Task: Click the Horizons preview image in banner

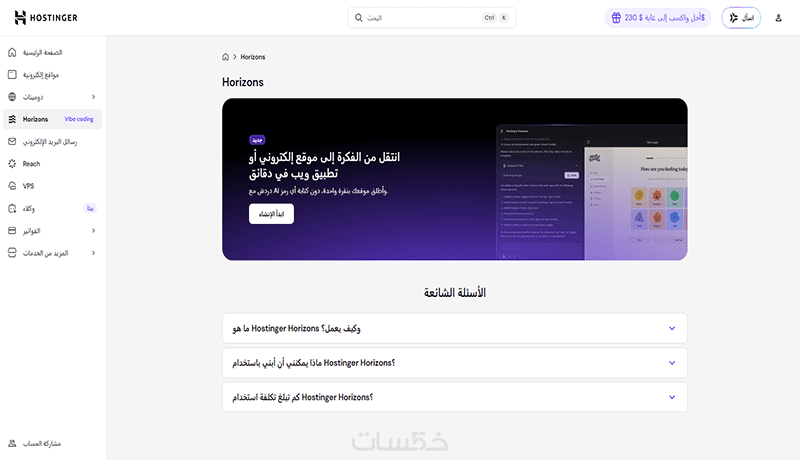Action: click(592, 193)
